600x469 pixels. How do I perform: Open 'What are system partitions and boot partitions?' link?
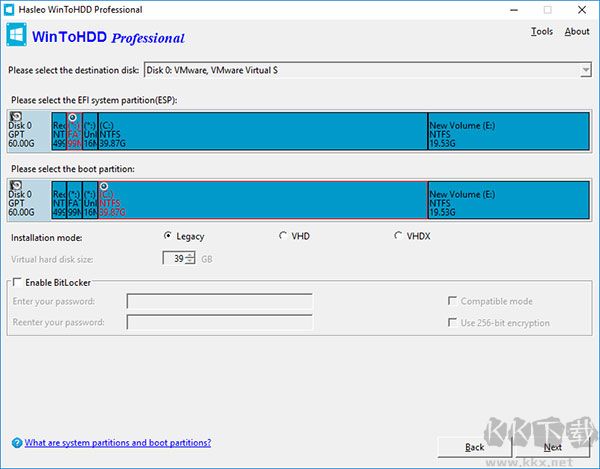[117, 443]
